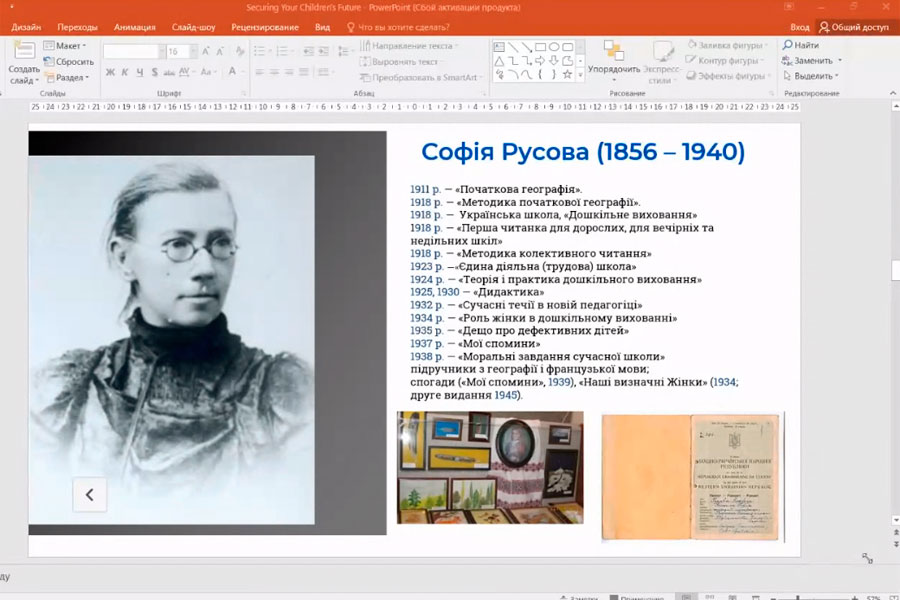Switch to the Слайд-шоу tab
The height and width of the screenshot is (600, 900).
coord(193,27)
